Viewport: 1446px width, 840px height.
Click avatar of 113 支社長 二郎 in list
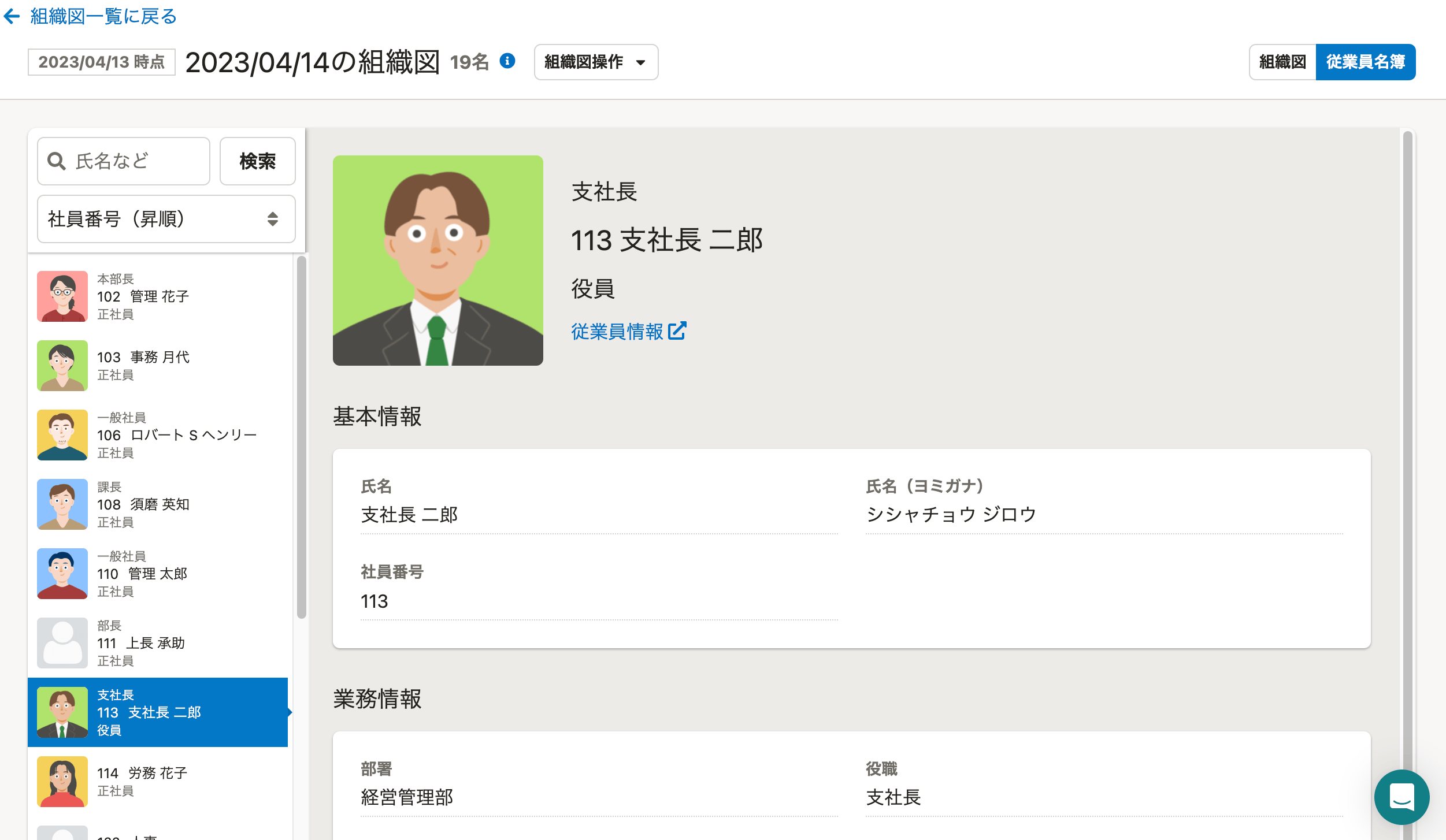(x=62, y=712)
